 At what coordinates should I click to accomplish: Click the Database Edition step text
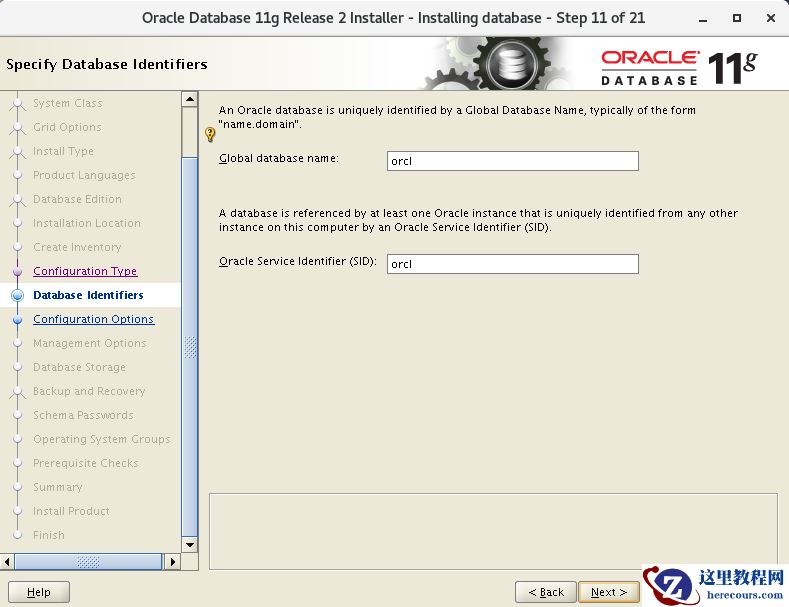pos(77,199)
